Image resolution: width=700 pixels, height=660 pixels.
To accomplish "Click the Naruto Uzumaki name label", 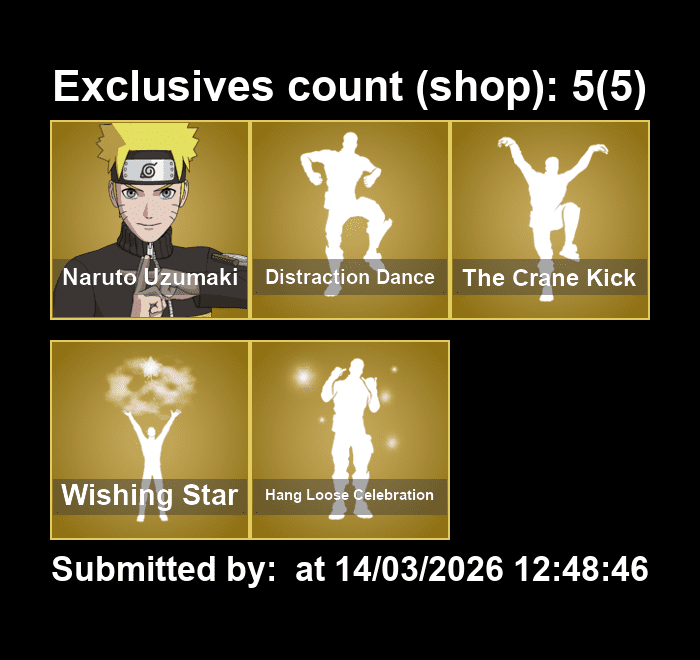I will pyautogui.click(x=150, y=277).
